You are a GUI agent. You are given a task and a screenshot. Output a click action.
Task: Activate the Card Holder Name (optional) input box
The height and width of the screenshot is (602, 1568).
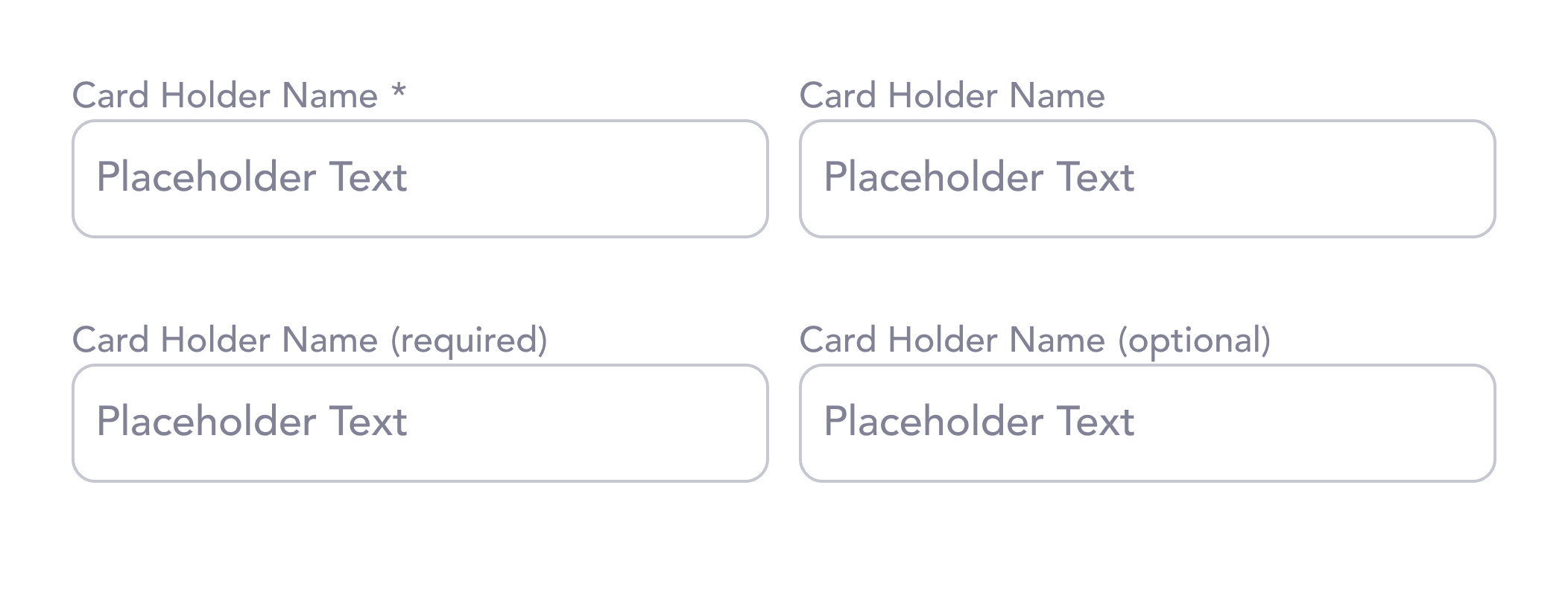point(1148,423)
